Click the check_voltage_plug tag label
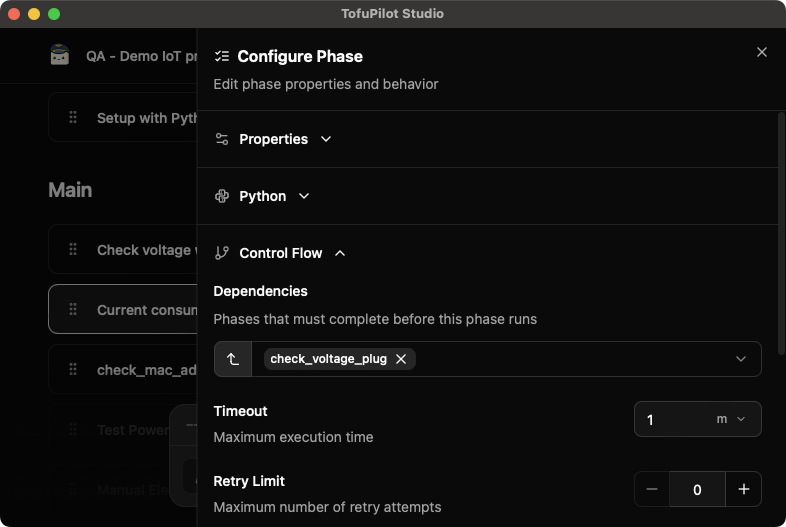 click(328, 359)
